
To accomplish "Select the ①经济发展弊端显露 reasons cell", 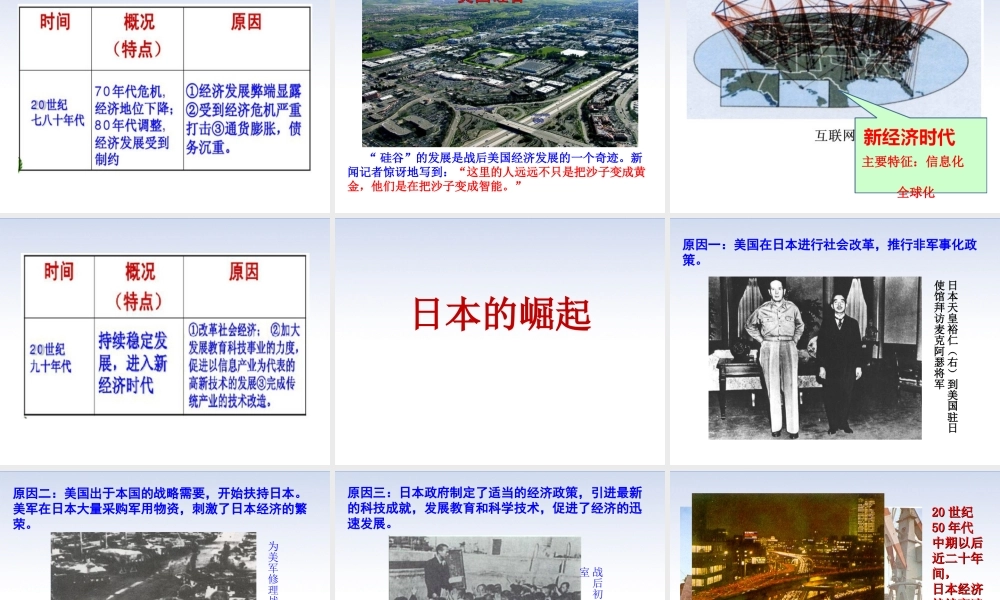I will point(245,118).
